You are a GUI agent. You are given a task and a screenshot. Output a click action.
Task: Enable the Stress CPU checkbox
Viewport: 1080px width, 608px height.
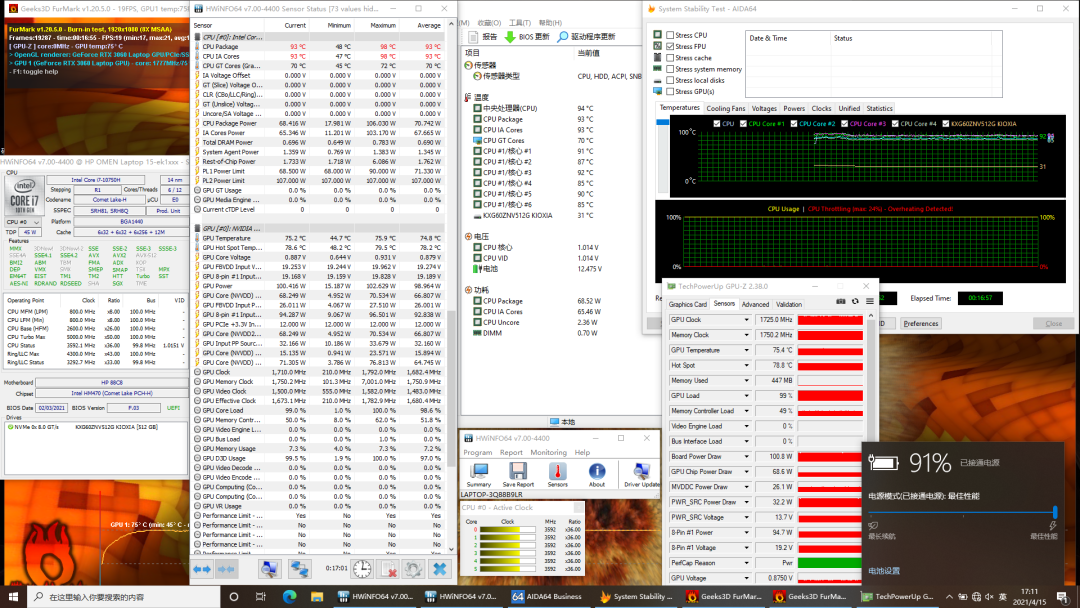point(670,35)
